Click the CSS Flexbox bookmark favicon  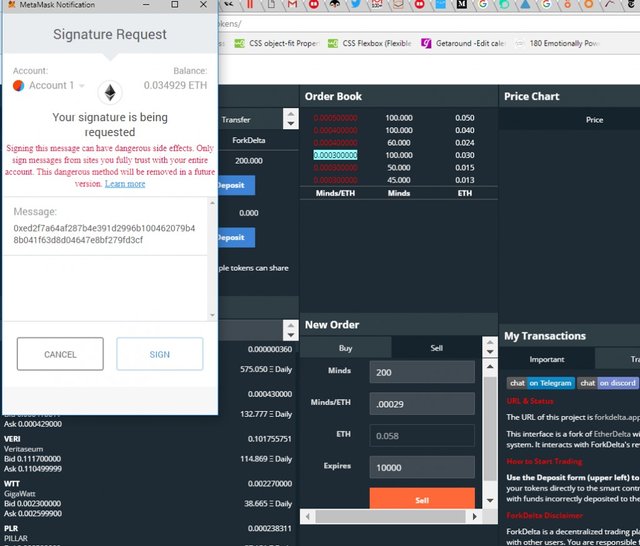333,43
